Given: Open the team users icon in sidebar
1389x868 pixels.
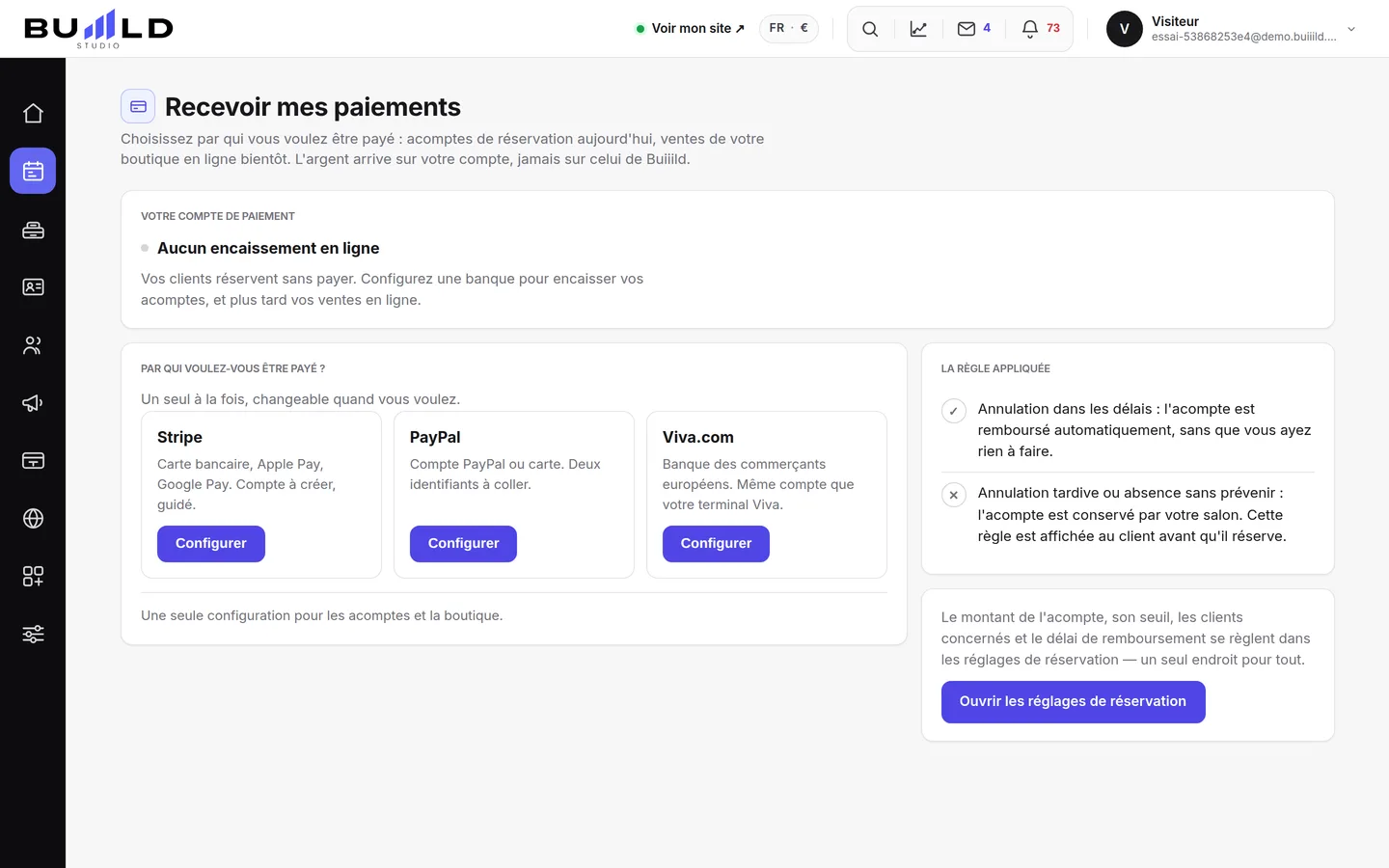Looking at the screenshot, I should coord(33,344).
